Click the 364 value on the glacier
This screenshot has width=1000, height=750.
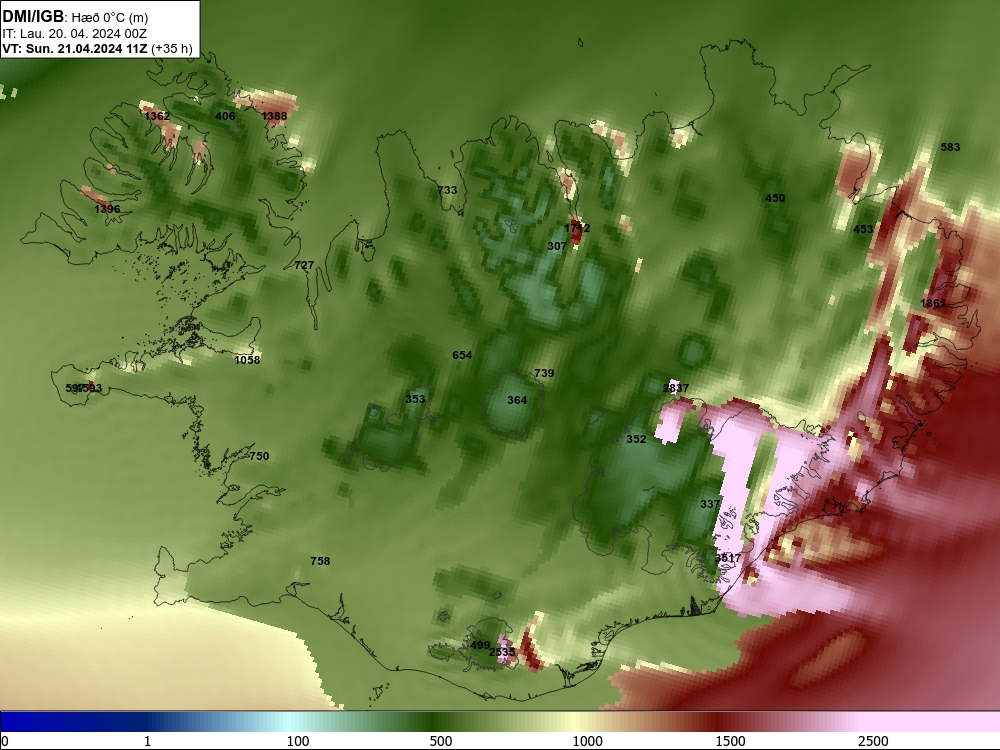click(517, 400)
